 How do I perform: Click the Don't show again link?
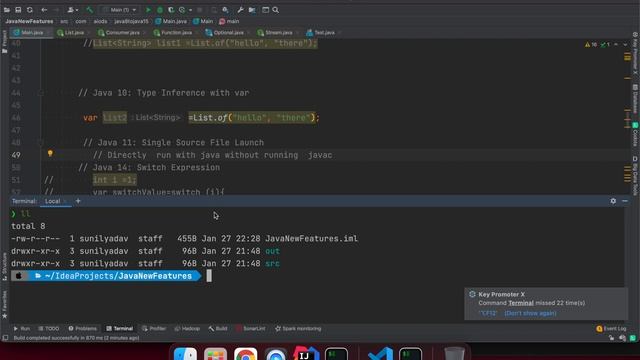[530, 313]
